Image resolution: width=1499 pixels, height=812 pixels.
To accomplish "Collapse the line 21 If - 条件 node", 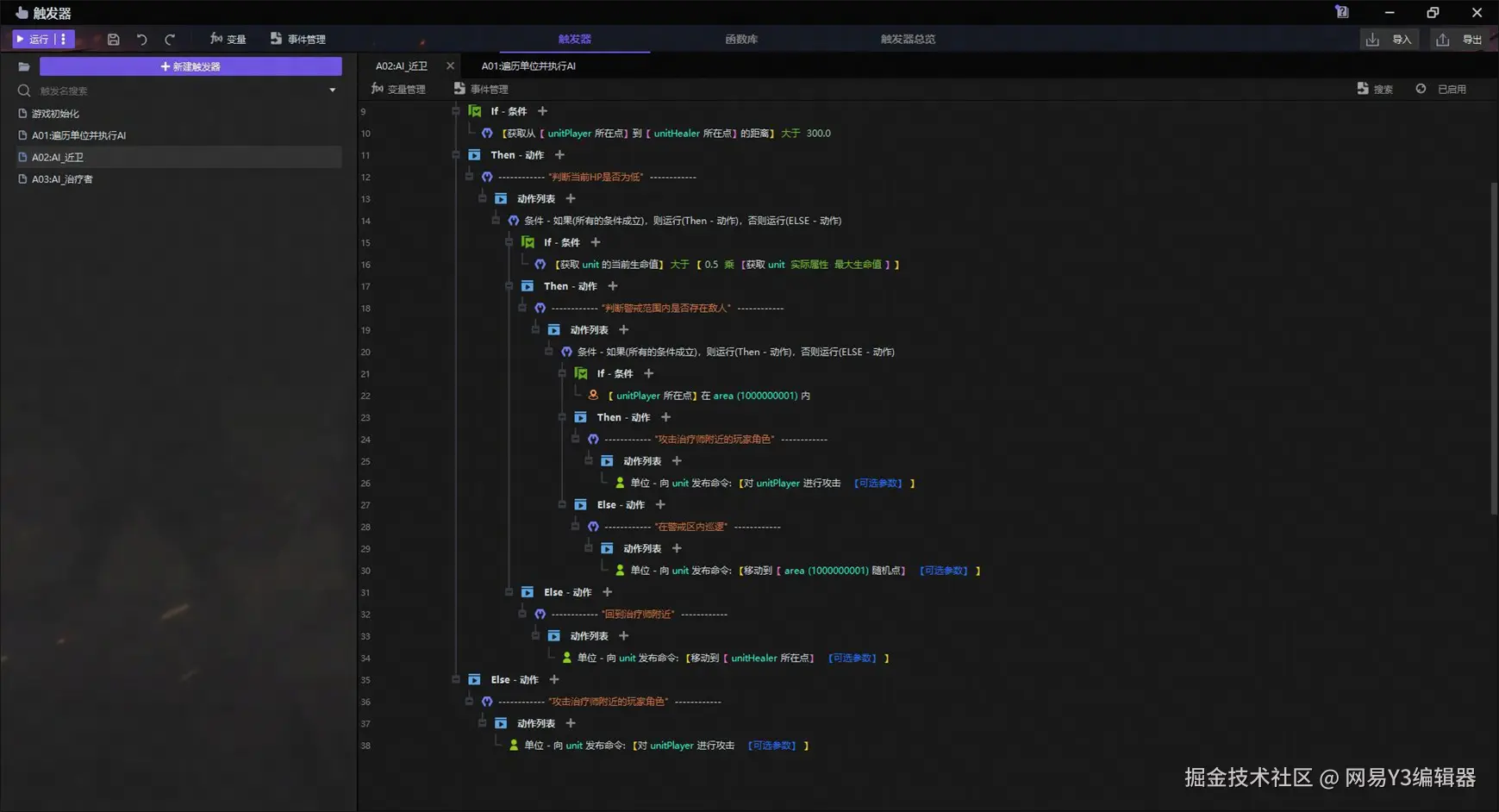I will [562, 373].
